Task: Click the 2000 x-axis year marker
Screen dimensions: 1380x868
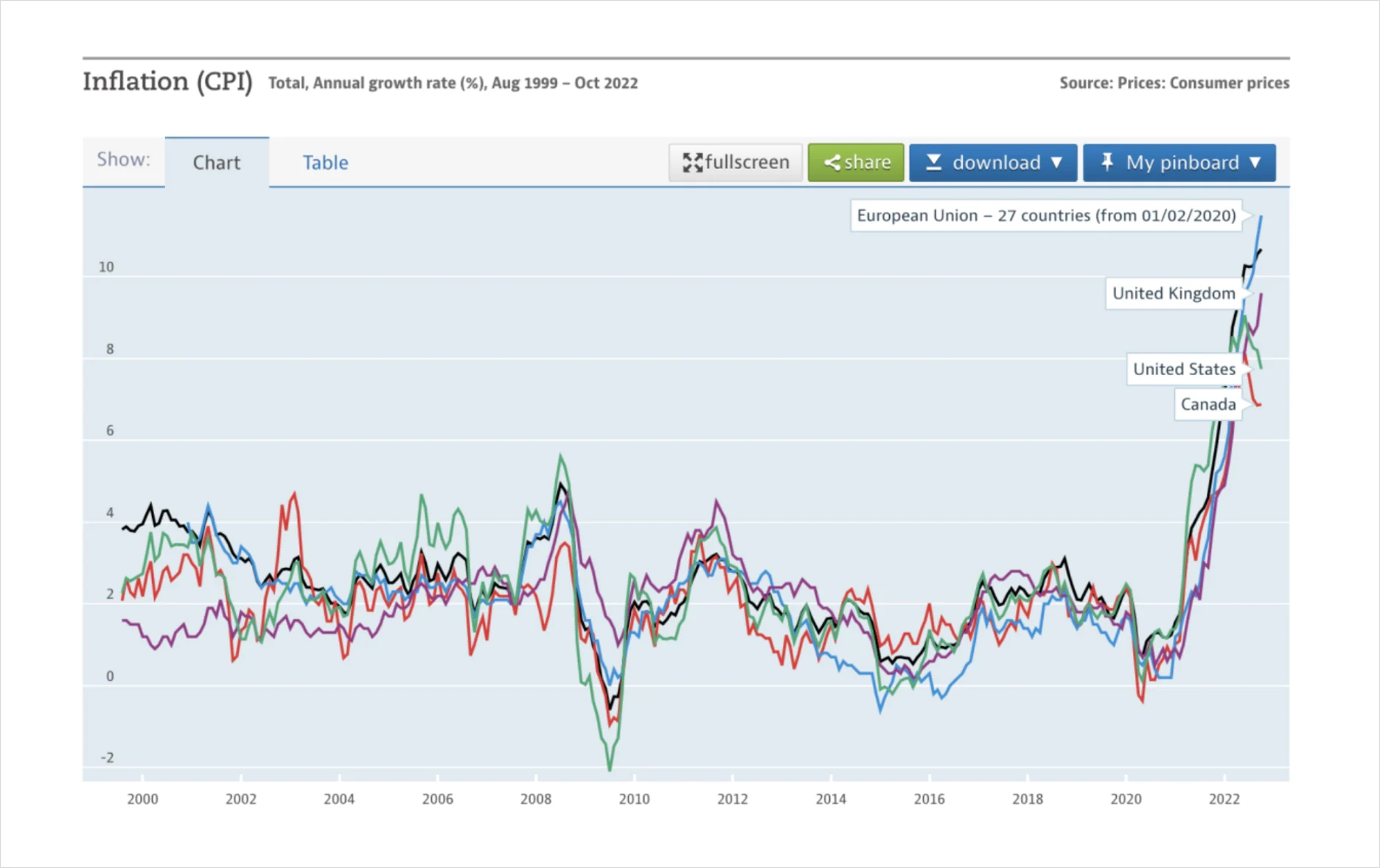Action: (142, 799)
